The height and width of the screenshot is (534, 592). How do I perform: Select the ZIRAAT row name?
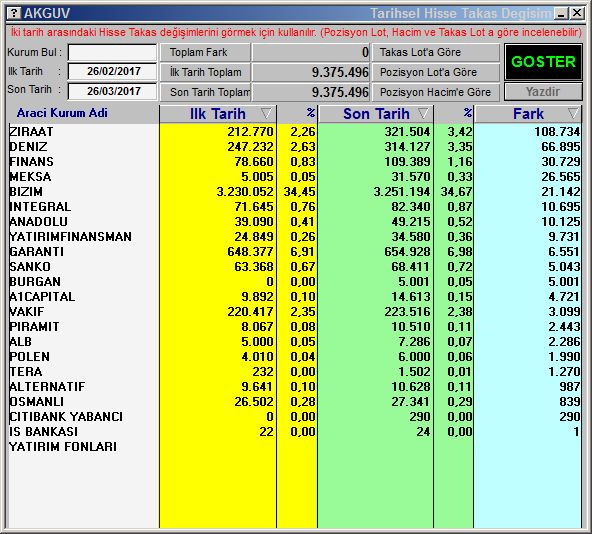tap(31, 131)
